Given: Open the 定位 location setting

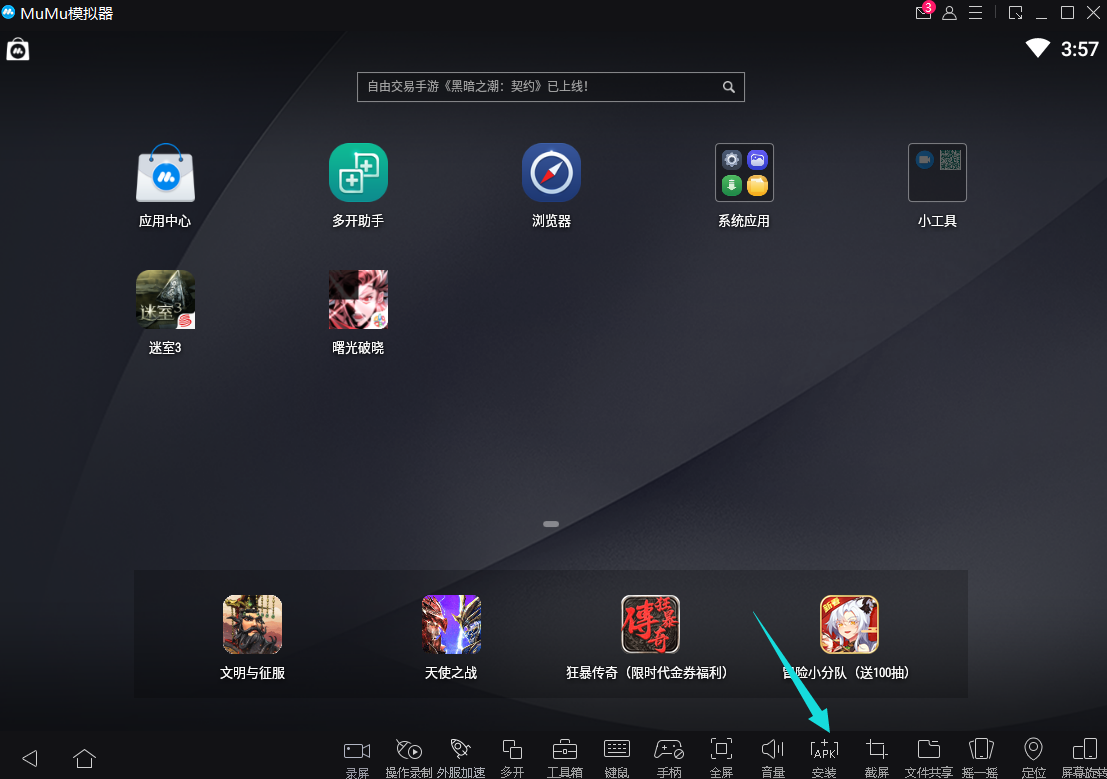Looking at the screenshot, I should [1033, 758].
